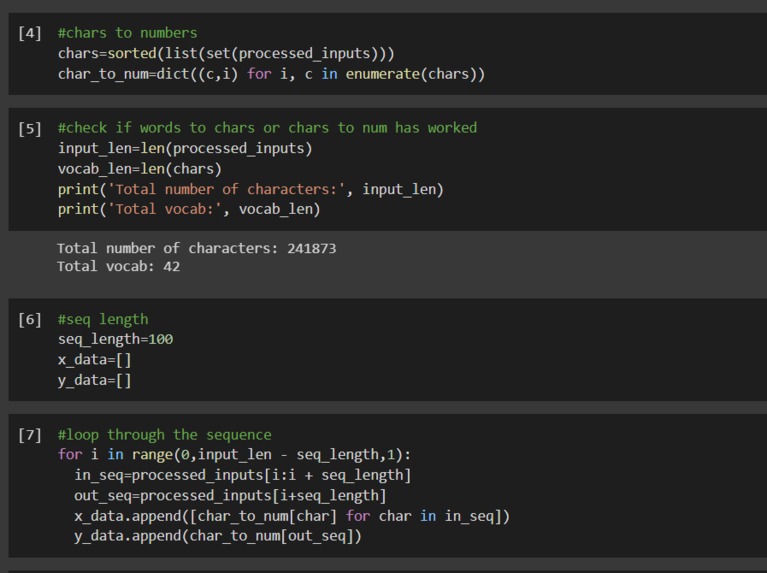This screenshot has height=573, width=767.
Task: Click the cell [5] execution indicator
Action: 30,129
